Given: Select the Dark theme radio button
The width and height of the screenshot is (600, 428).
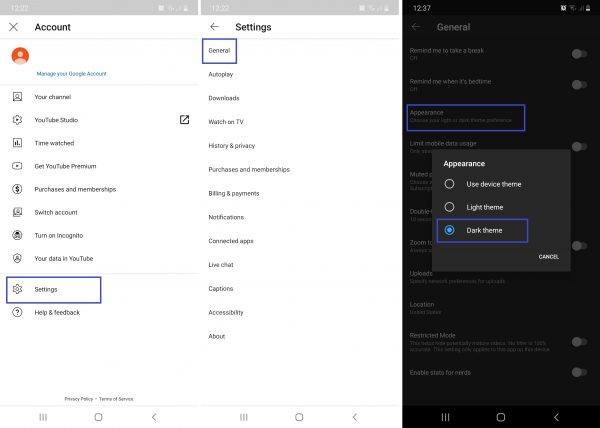Looking at the screenshot, I should 449,230.
